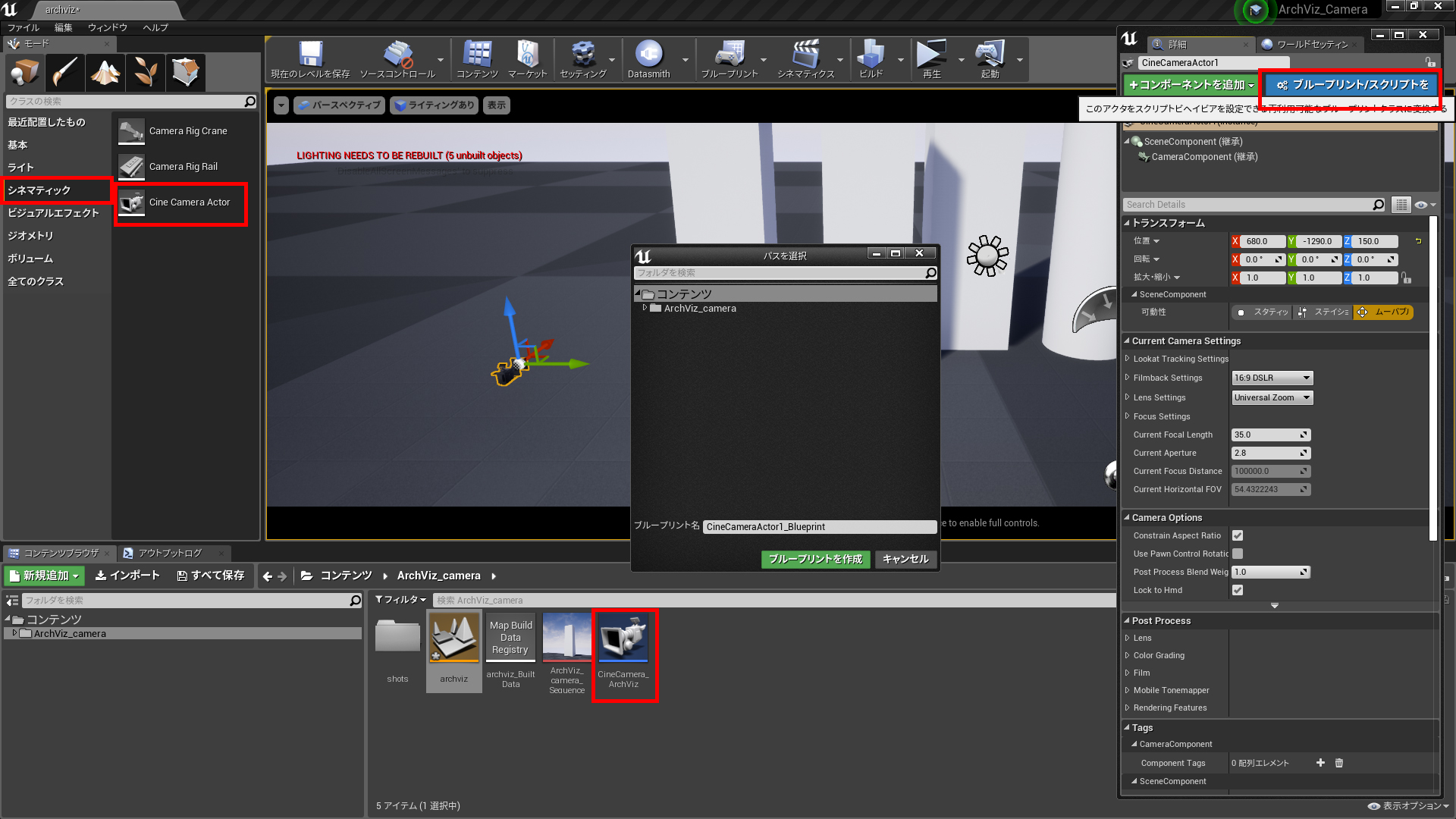
Task: Click Add Component (コンポーネントを追加) button
Action: coord(1190,85)
